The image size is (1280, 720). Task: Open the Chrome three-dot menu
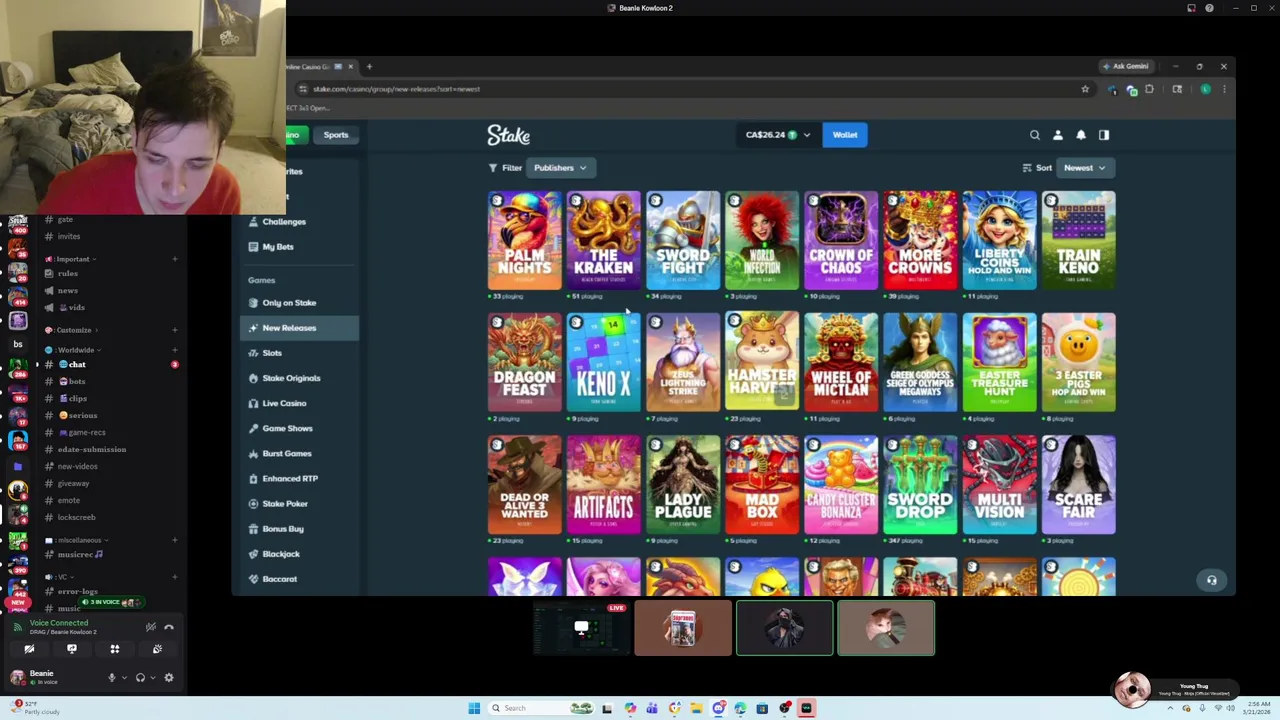[x=1224, y=89]
